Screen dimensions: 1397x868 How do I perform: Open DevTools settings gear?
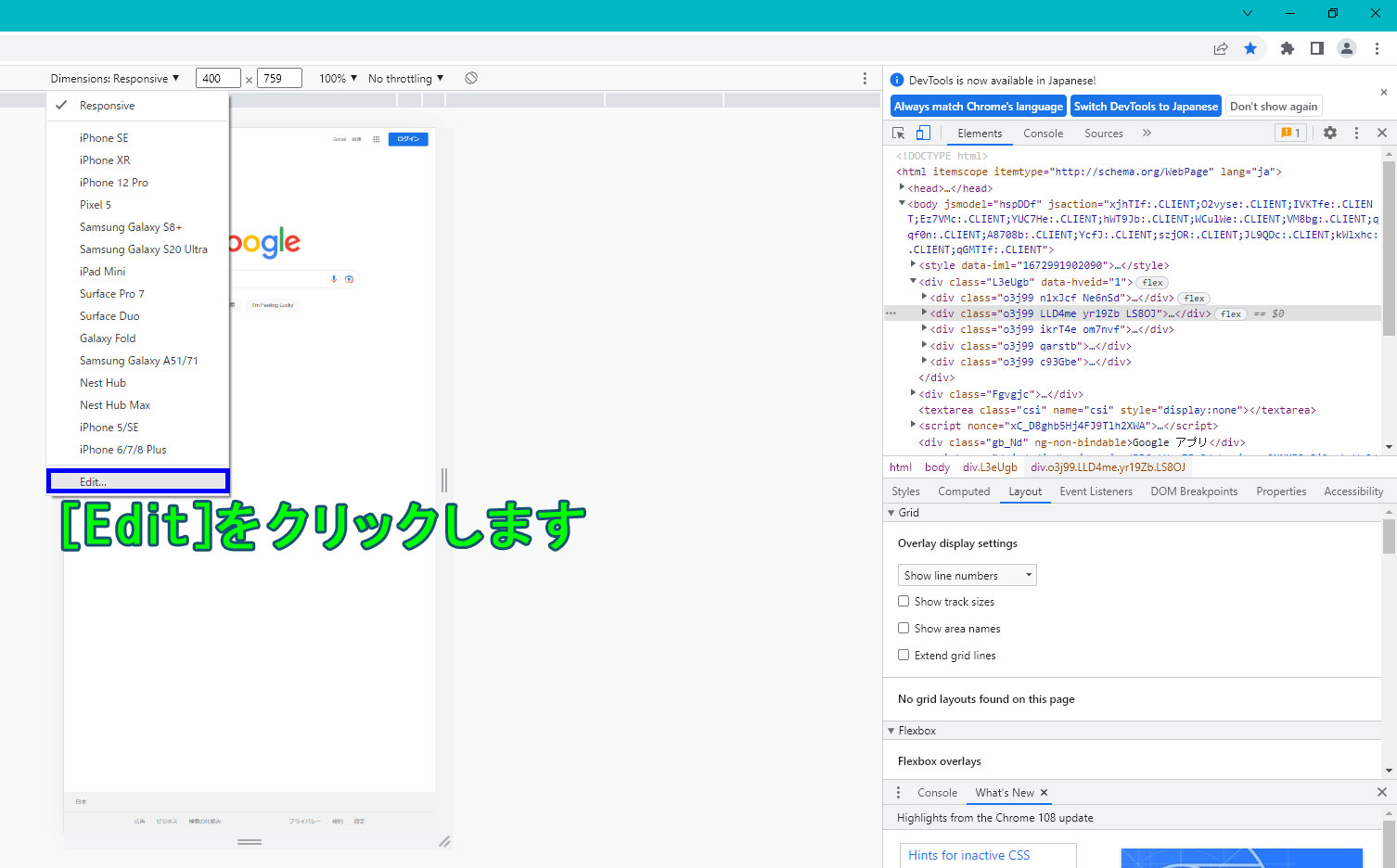tap(1330, 133)
